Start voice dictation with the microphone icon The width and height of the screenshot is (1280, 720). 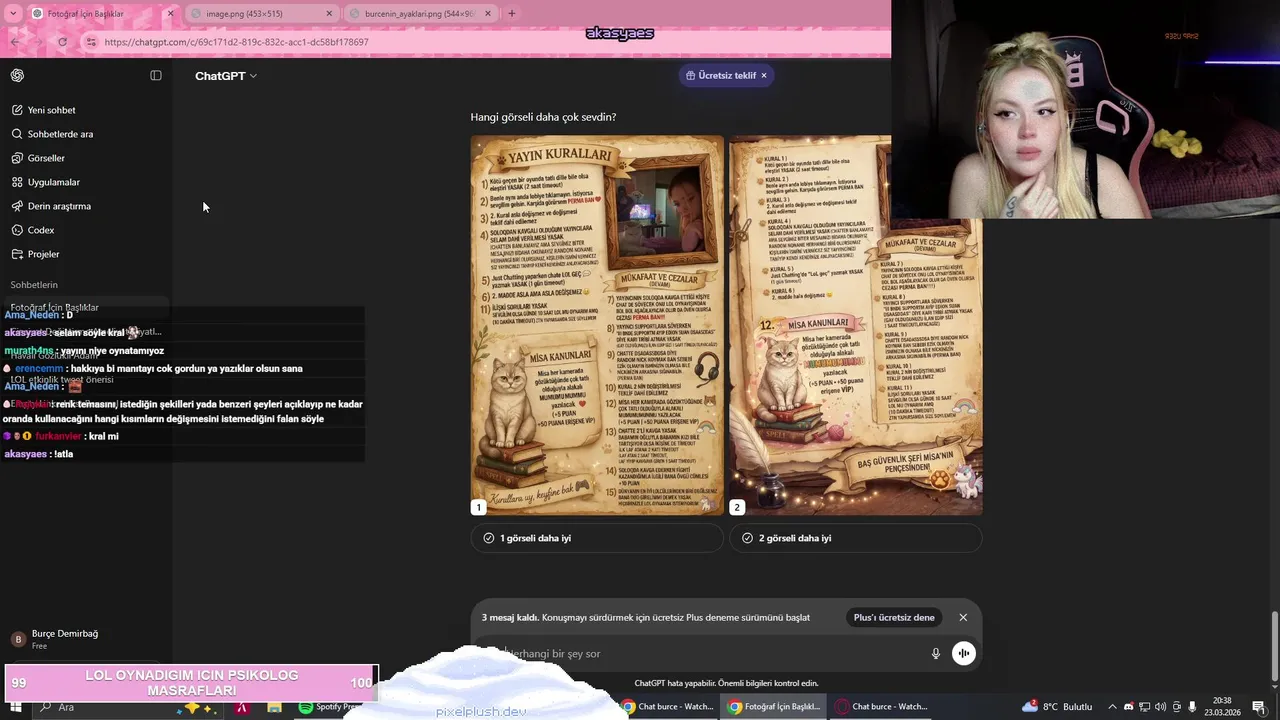point(936,653)
